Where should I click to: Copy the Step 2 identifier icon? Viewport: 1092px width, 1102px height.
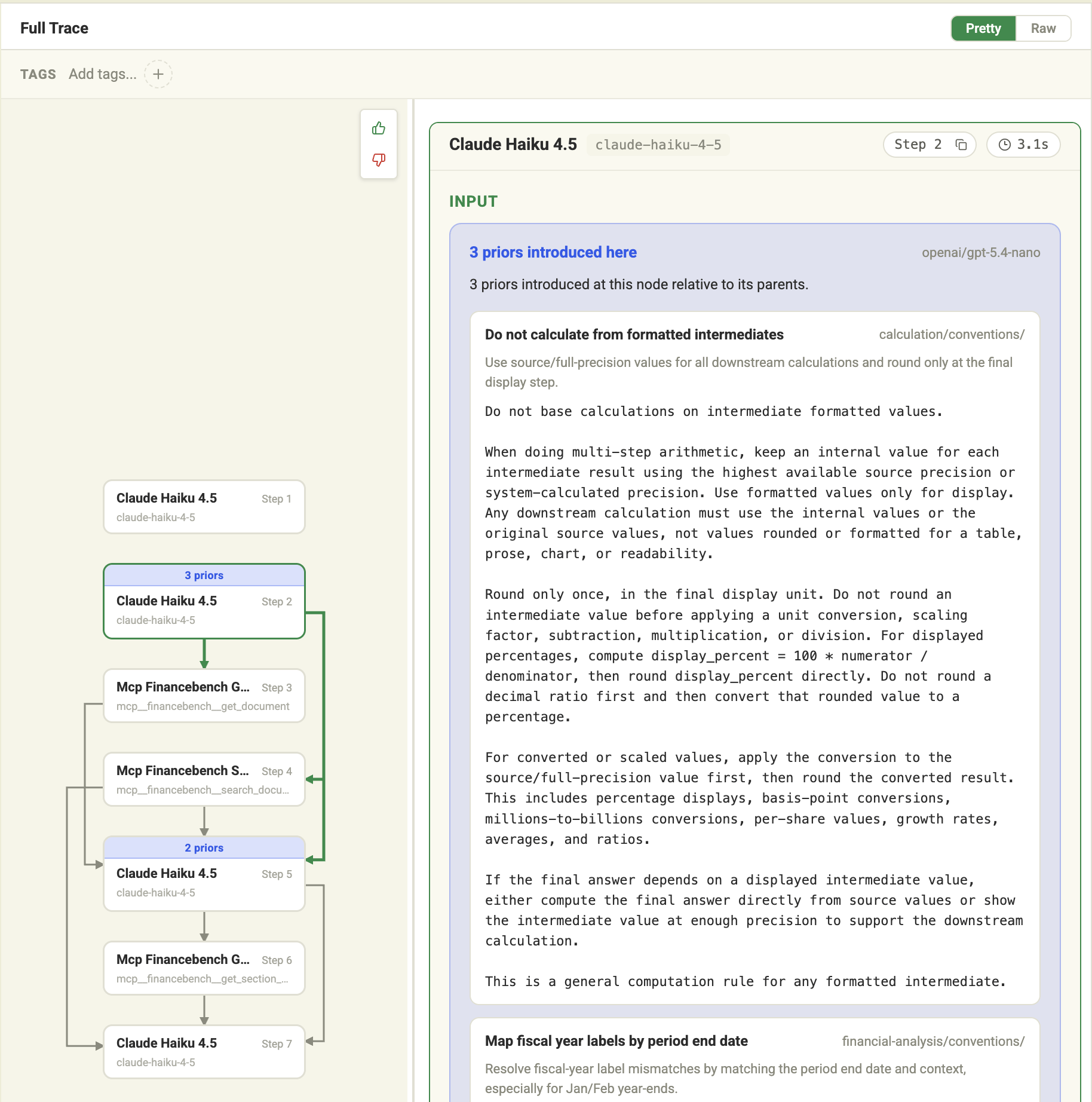pyautogui.click(x=961, y=145)
